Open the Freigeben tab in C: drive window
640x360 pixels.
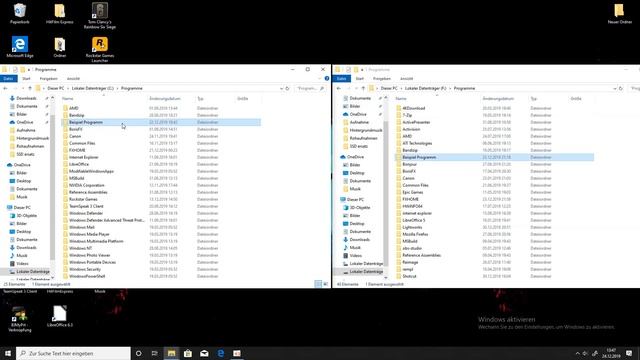pyautogui.click(x=49, y=78)
